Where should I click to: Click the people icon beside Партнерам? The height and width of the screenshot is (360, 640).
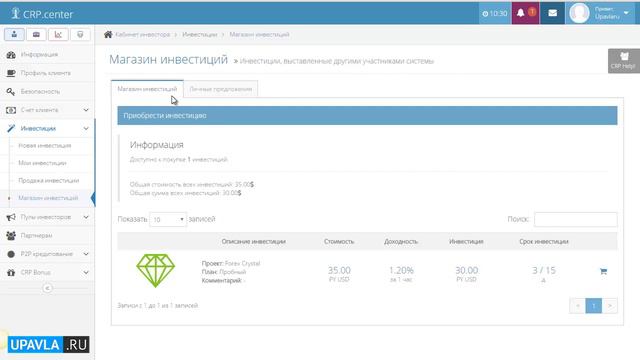[x=11, y=236]
